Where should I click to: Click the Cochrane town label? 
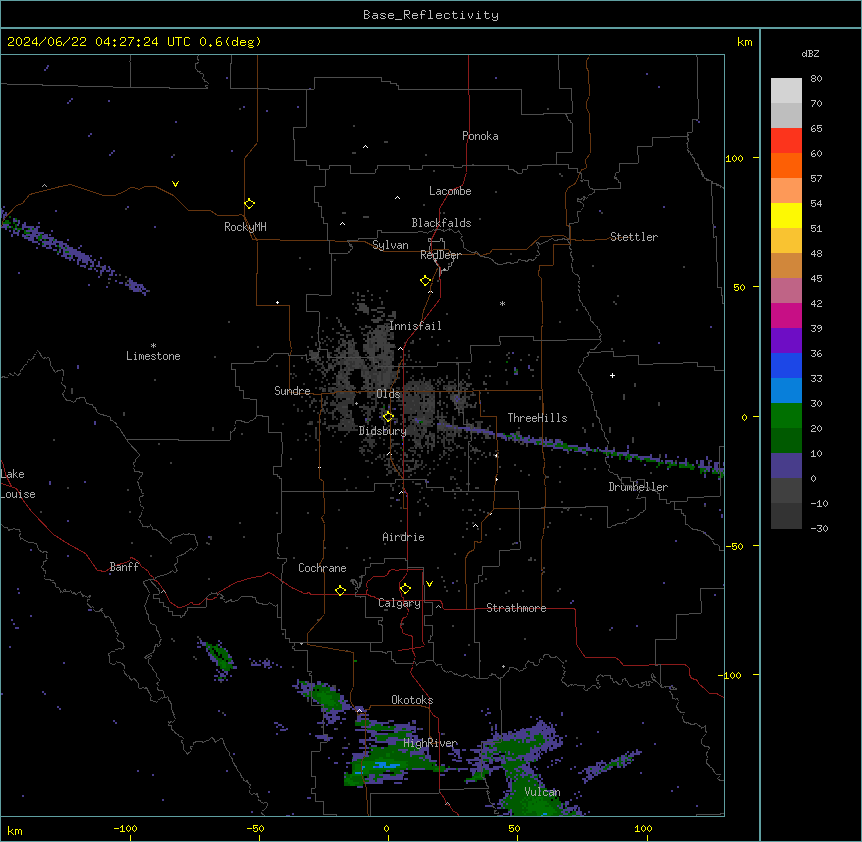[322, 568]
